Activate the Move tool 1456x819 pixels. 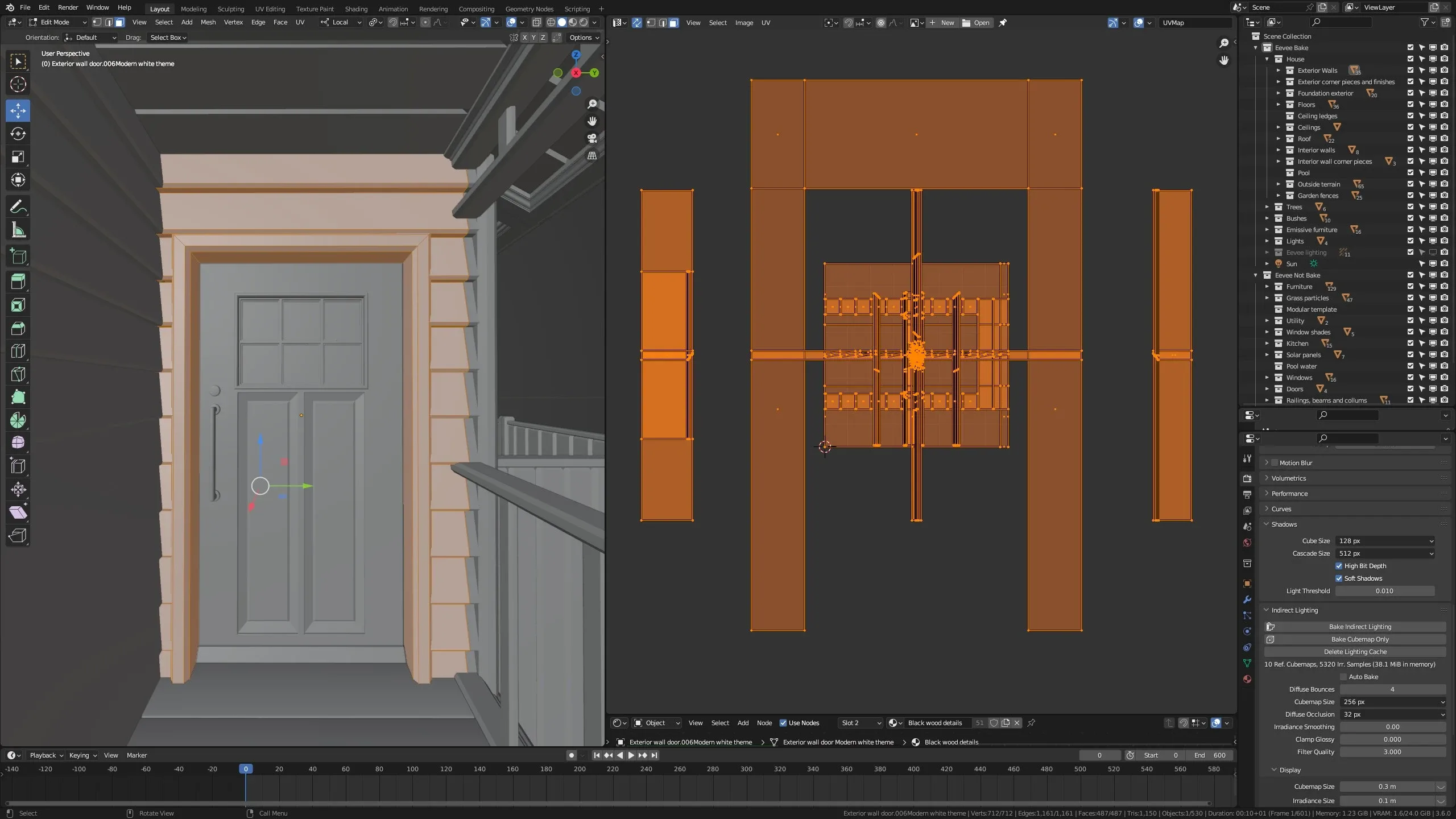coord(18,110)
